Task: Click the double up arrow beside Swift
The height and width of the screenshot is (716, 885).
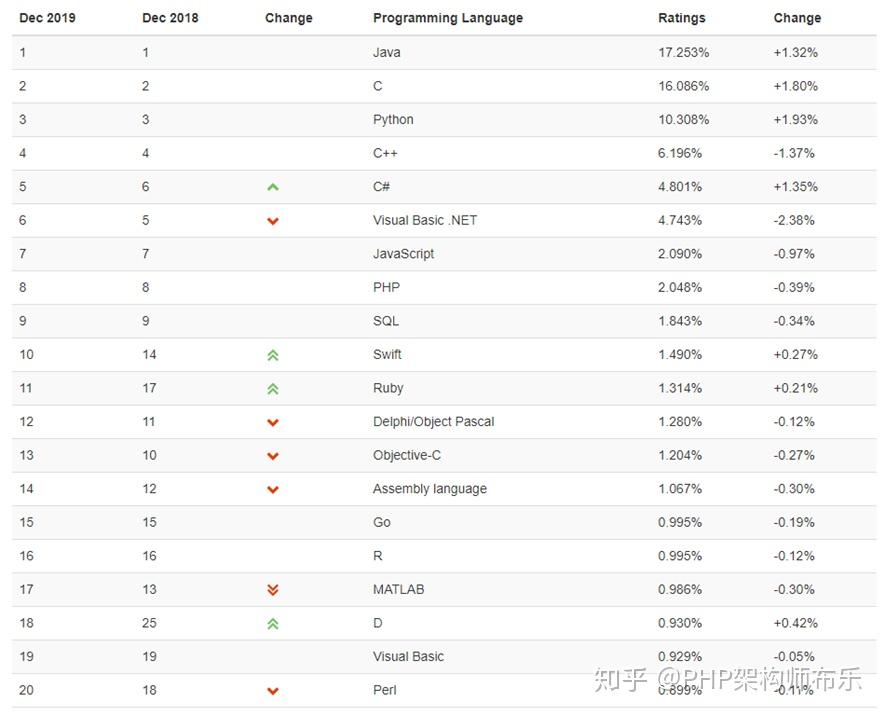Action: point(272,355)
